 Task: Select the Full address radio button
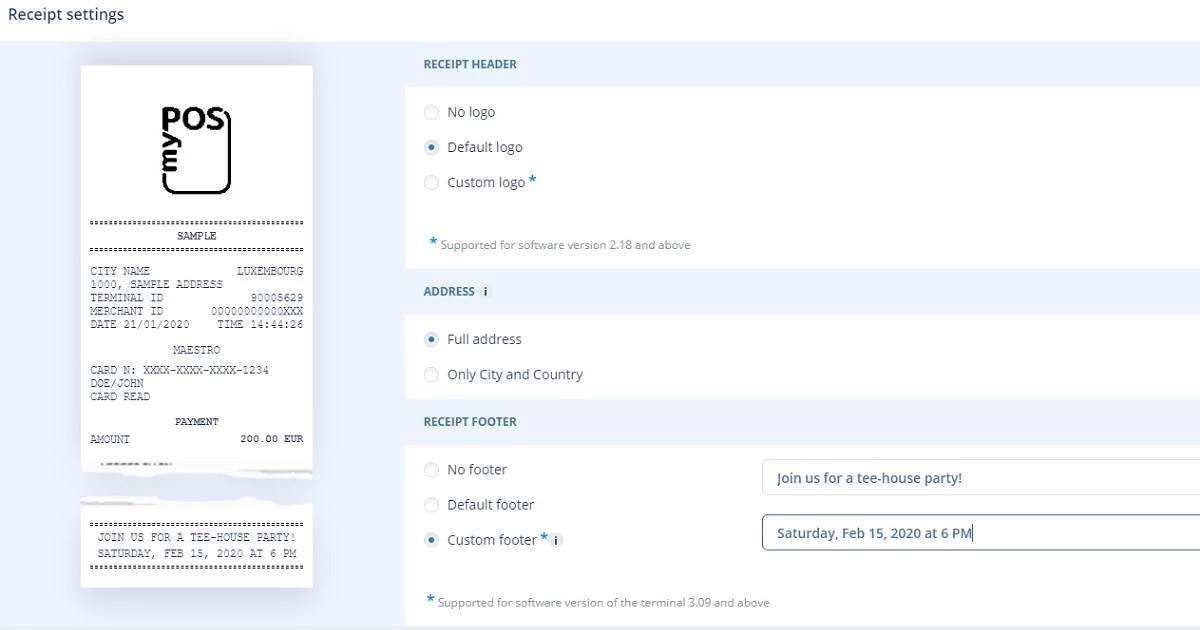[x=431, y=339]
